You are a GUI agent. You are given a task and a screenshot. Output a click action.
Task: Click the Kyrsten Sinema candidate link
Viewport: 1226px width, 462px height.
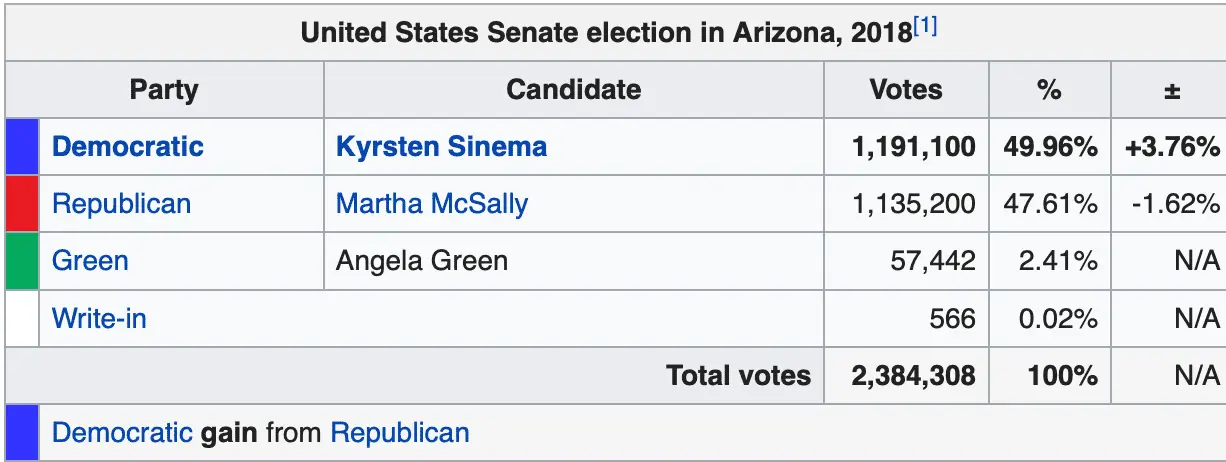tap(441, 147)
